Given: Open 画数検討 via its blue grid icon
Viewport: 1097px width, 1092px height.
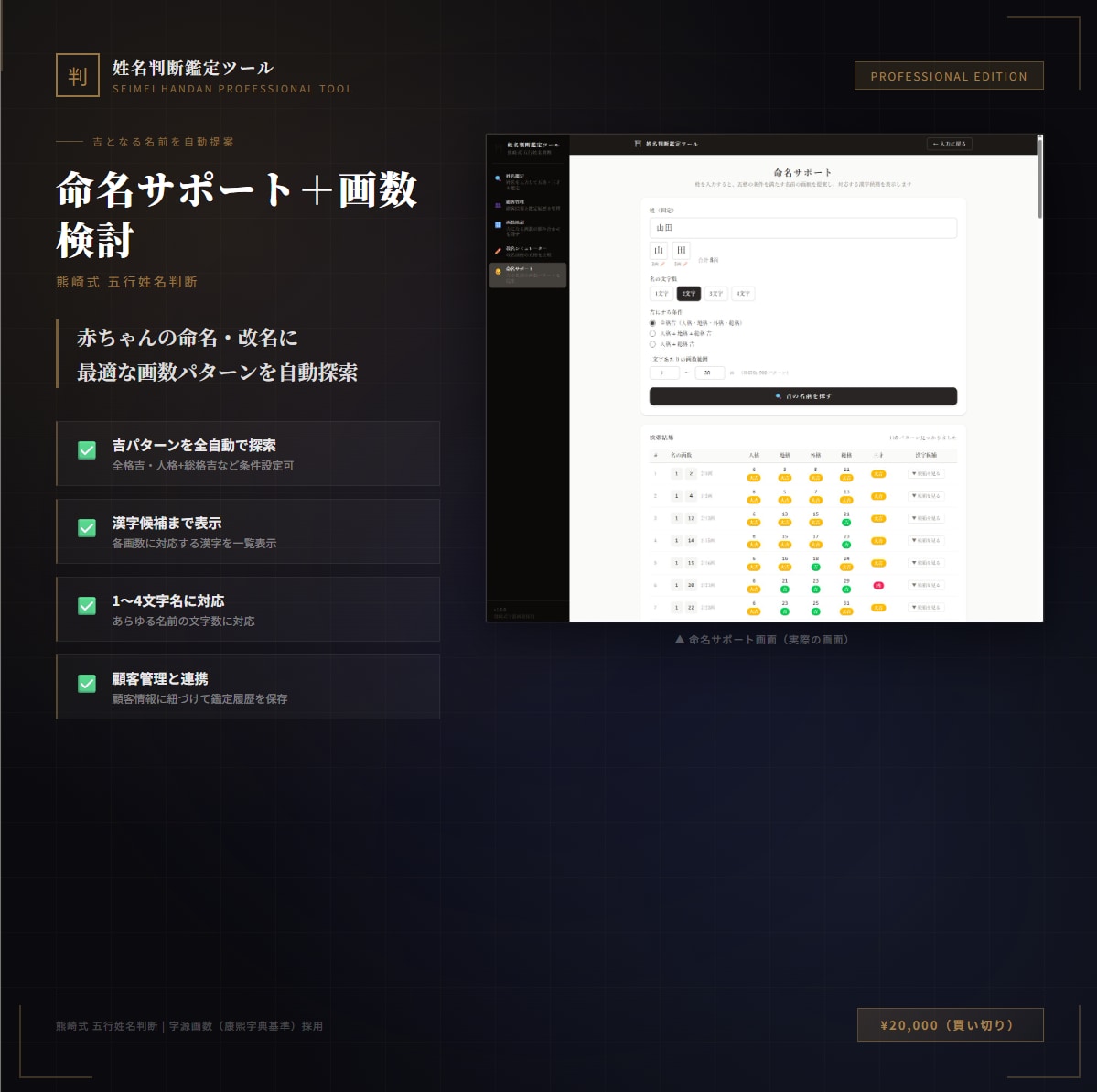Looking at the screenshot, I should 498,224.
